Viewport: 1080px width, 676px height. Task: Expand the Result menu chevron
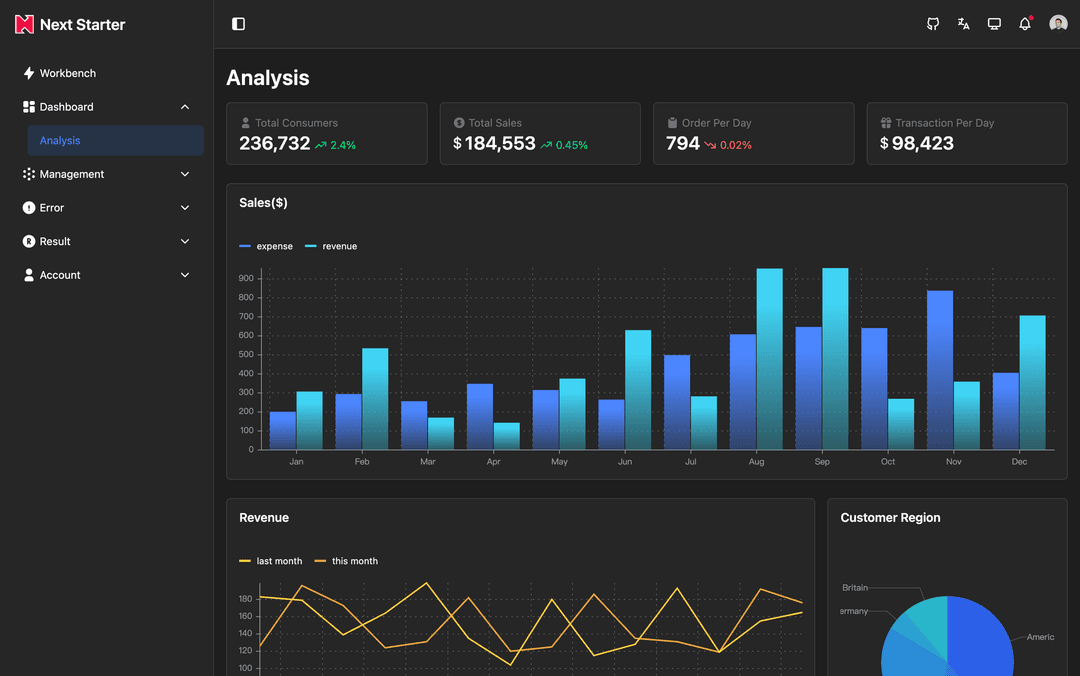[185, 241]
